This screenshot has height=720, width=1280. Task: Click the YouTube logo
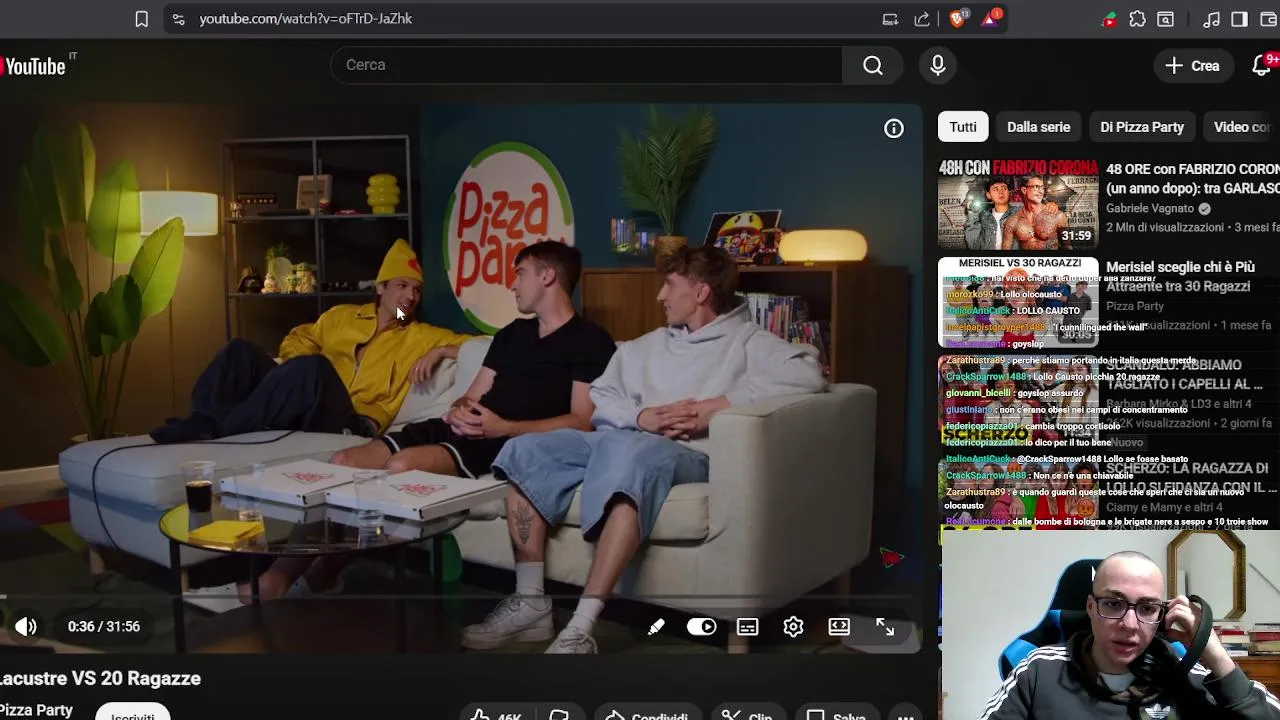coord(34,66)
